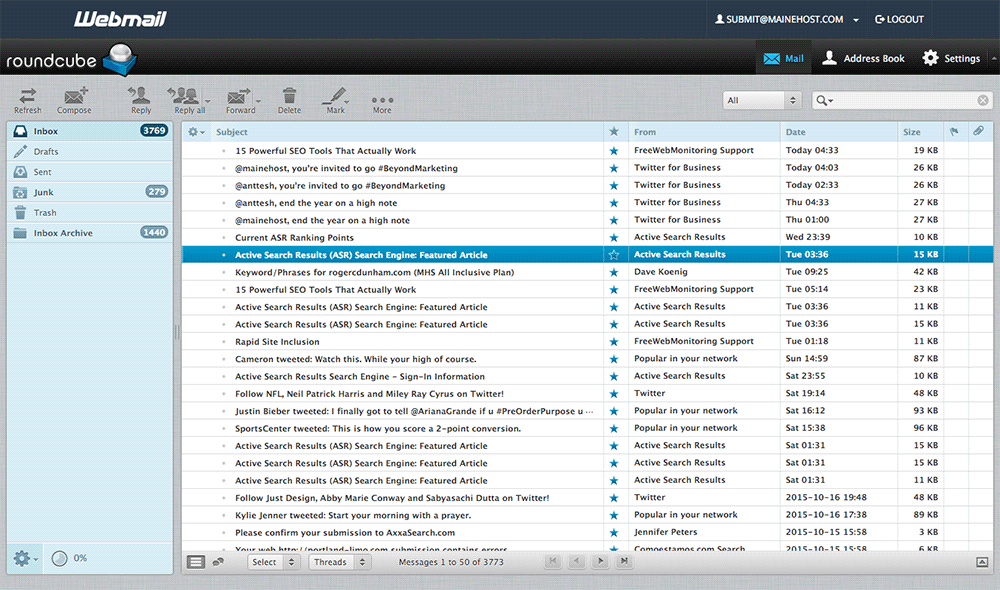Open the Junk folder

[44, 192]
